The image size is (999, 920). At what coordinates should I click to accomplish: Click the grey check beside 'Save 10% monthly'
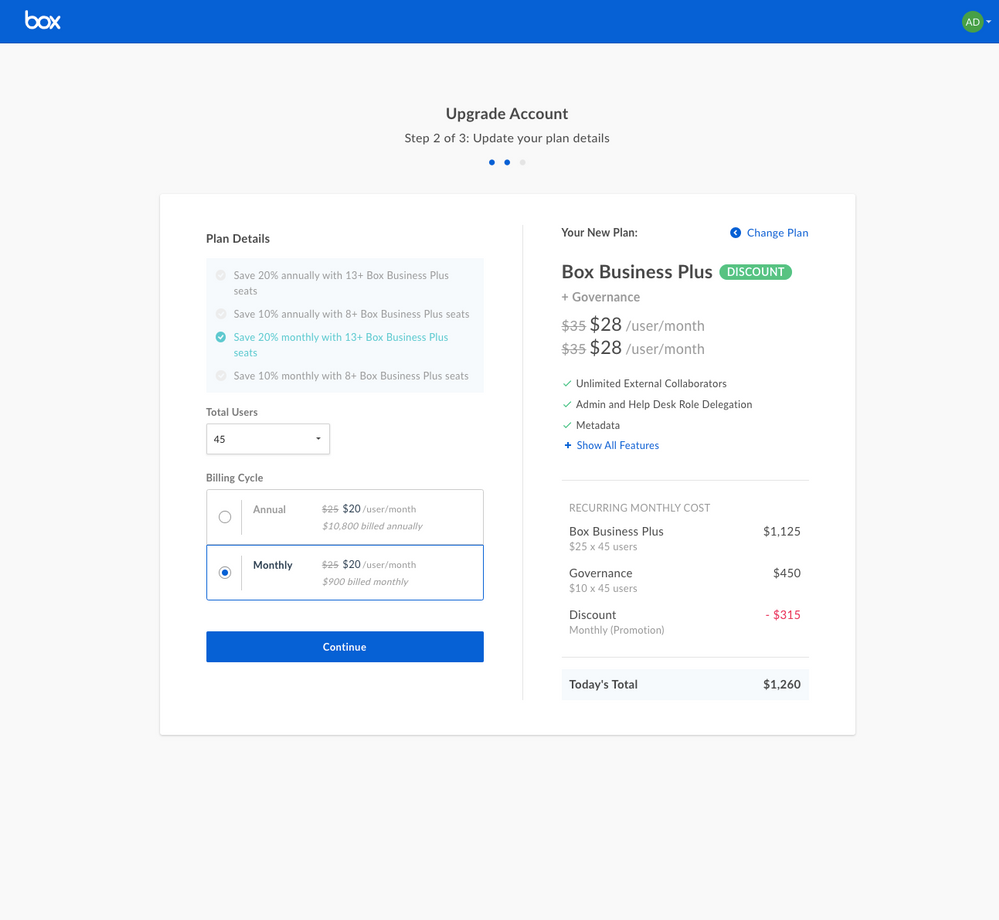tap(221, 376)
